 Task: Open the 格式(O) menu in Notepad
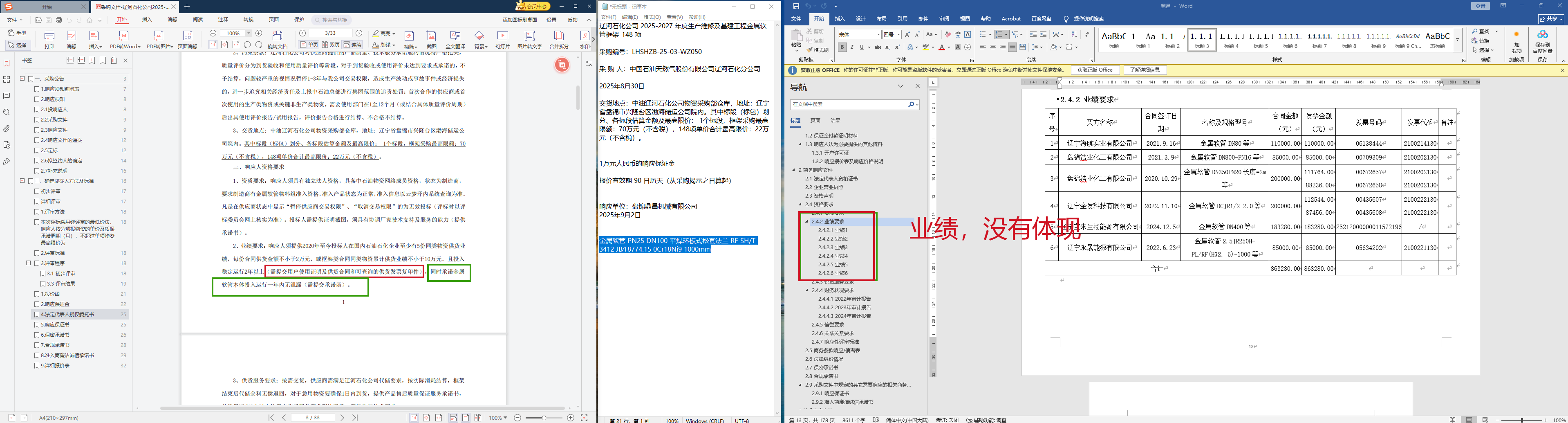(652, 17)
